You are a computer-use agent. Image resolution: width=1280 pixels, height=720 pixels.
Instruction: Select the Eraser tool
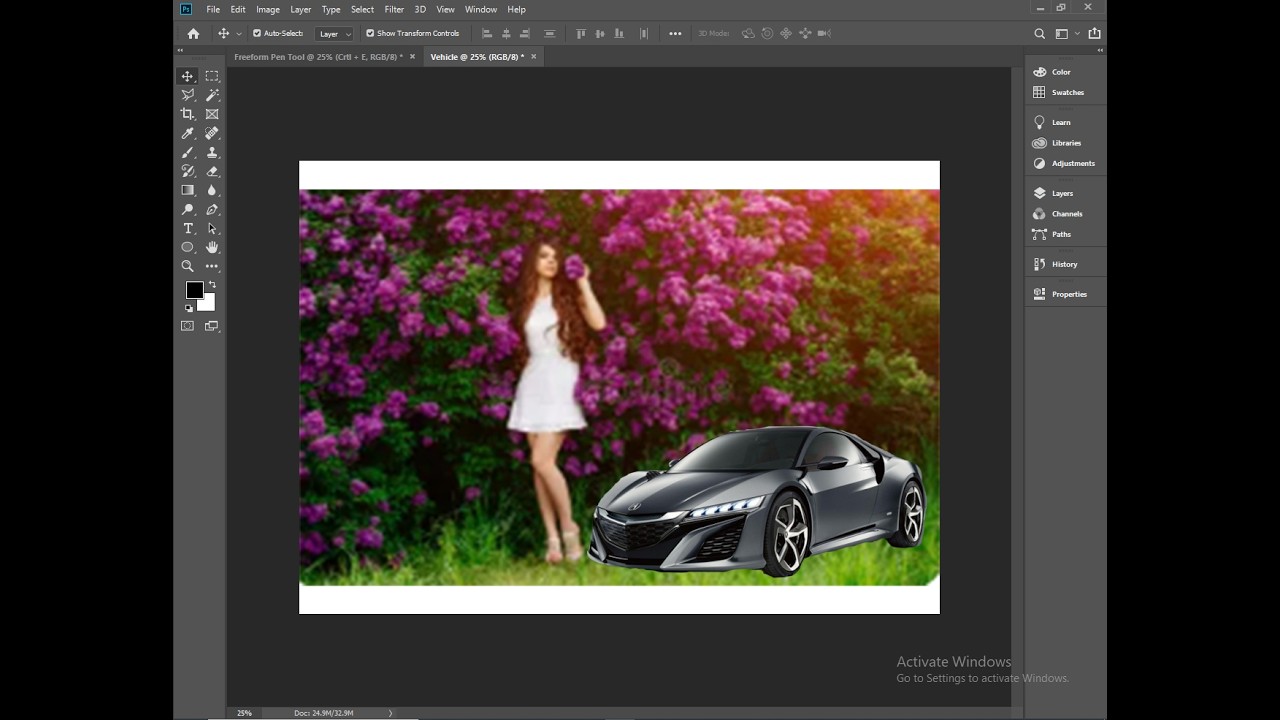(x=212, y=171)
